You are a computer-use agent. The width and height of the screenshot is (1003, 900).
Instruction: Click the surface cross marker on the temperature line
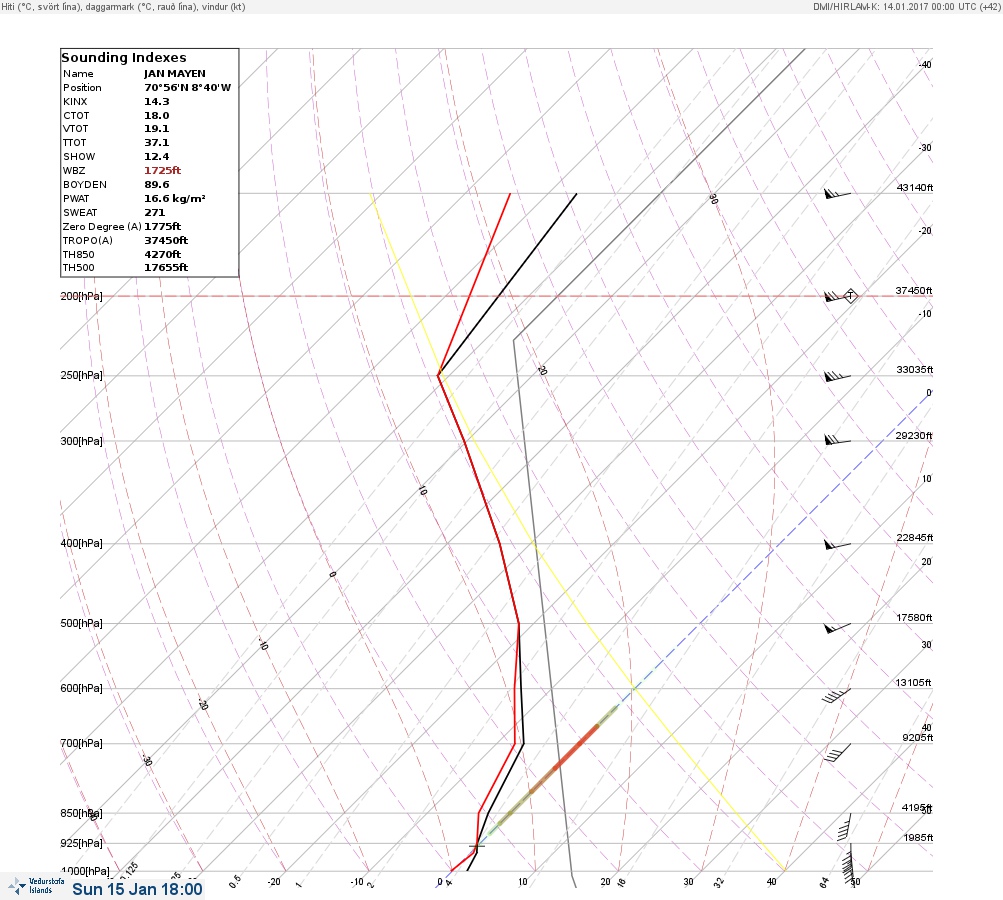coord(477,846)
